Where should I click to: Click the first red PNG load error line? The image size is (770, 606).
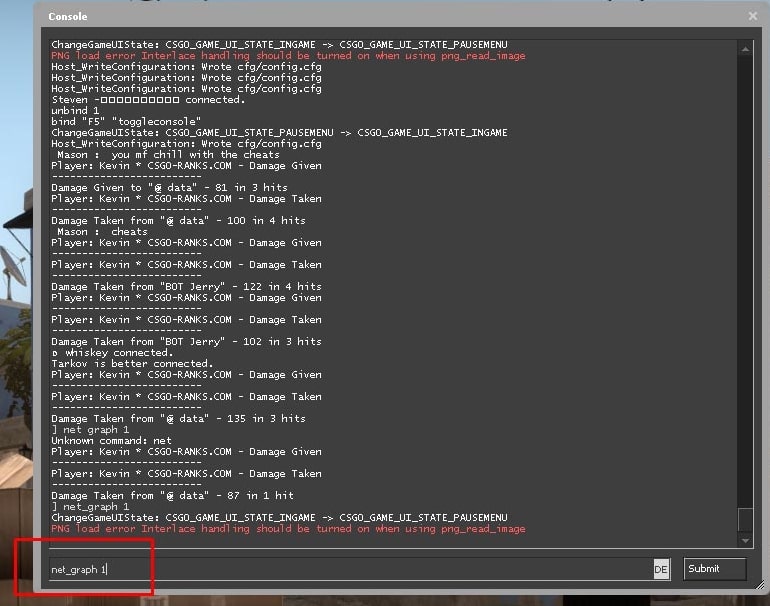288,56
